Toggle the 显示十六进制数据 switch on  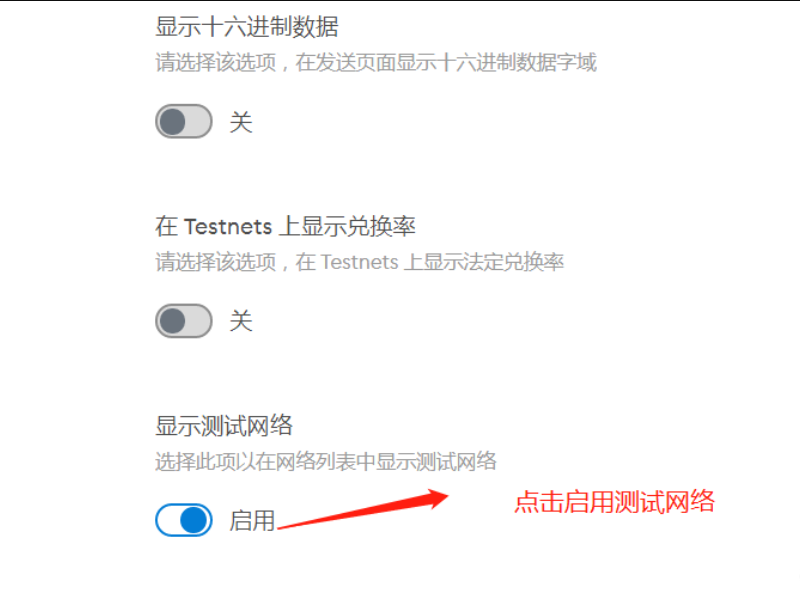pyautogui.click(x=184, y=121)
